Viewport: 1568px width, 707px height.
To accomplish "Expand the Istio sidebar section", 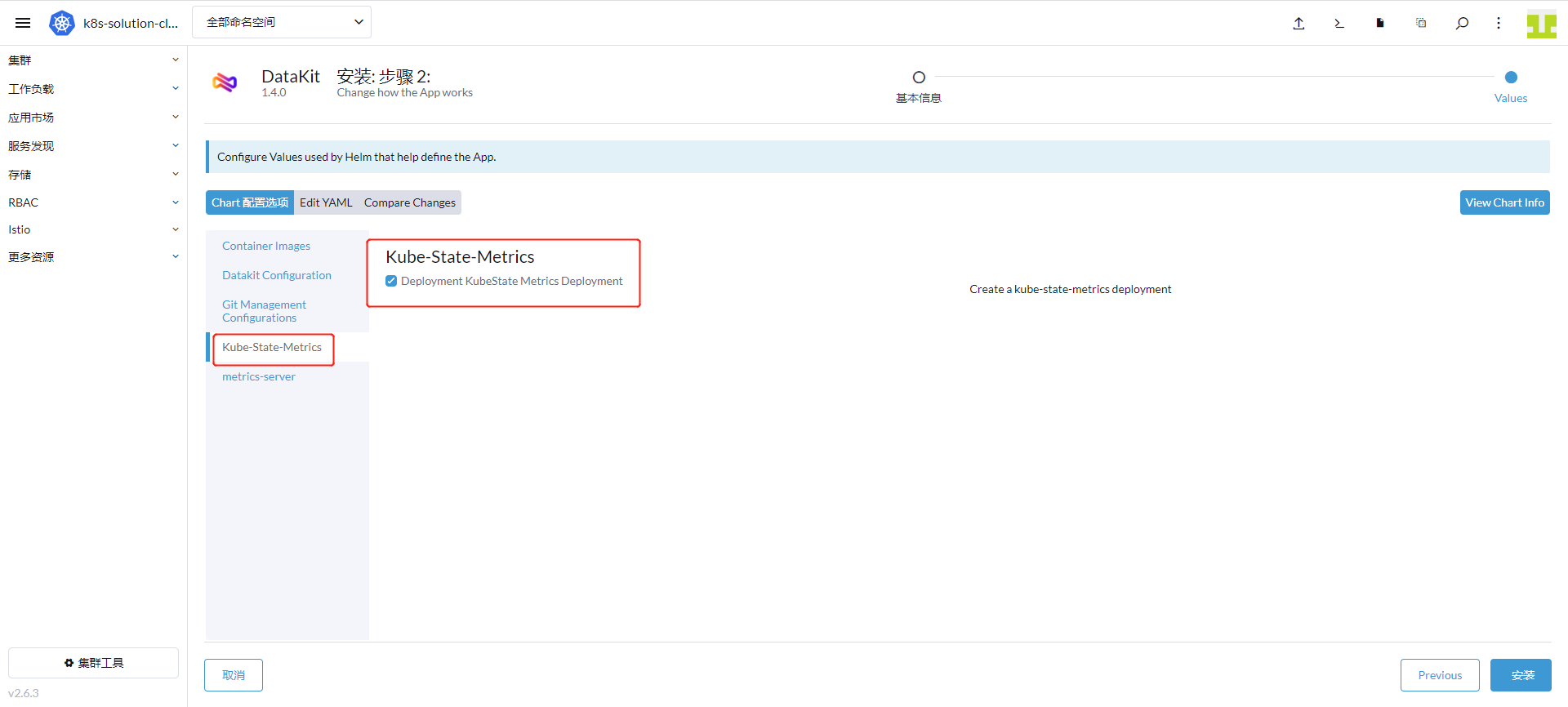I will (93, 229).
